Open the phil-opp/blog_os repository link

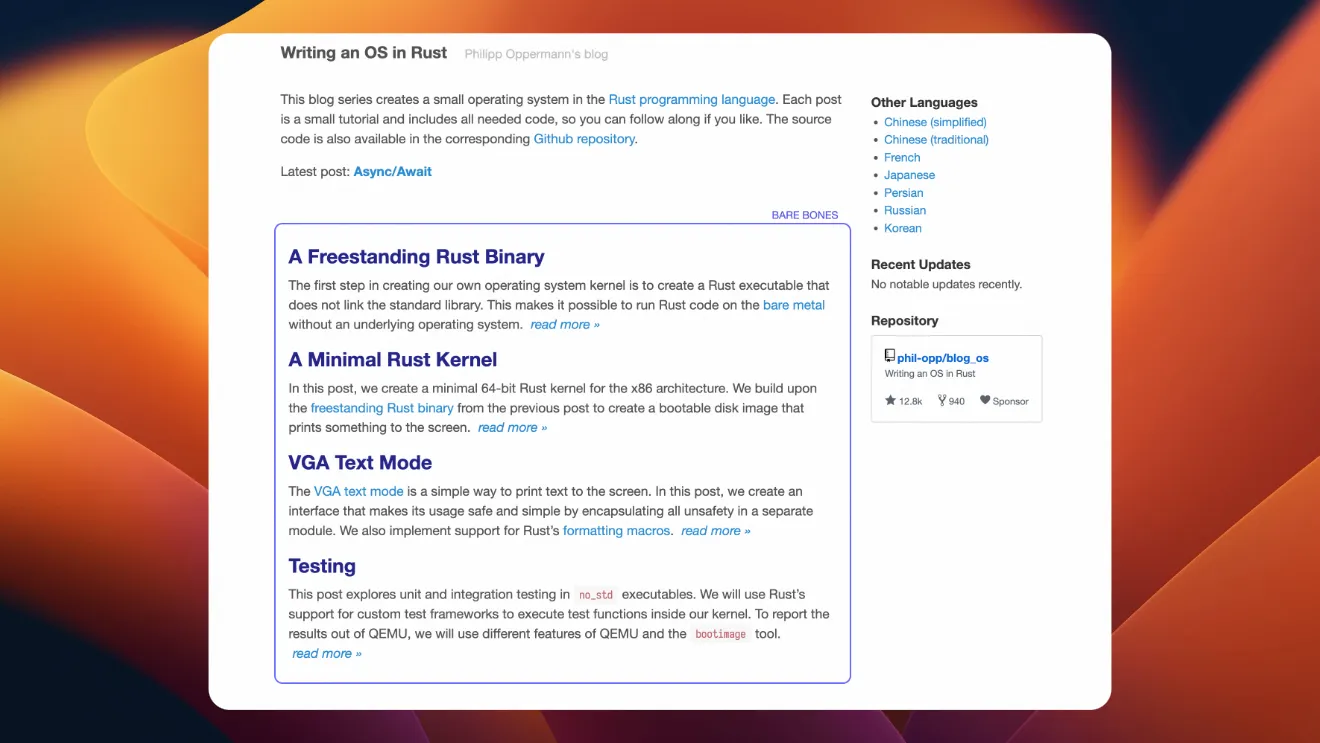click(942, 358)
